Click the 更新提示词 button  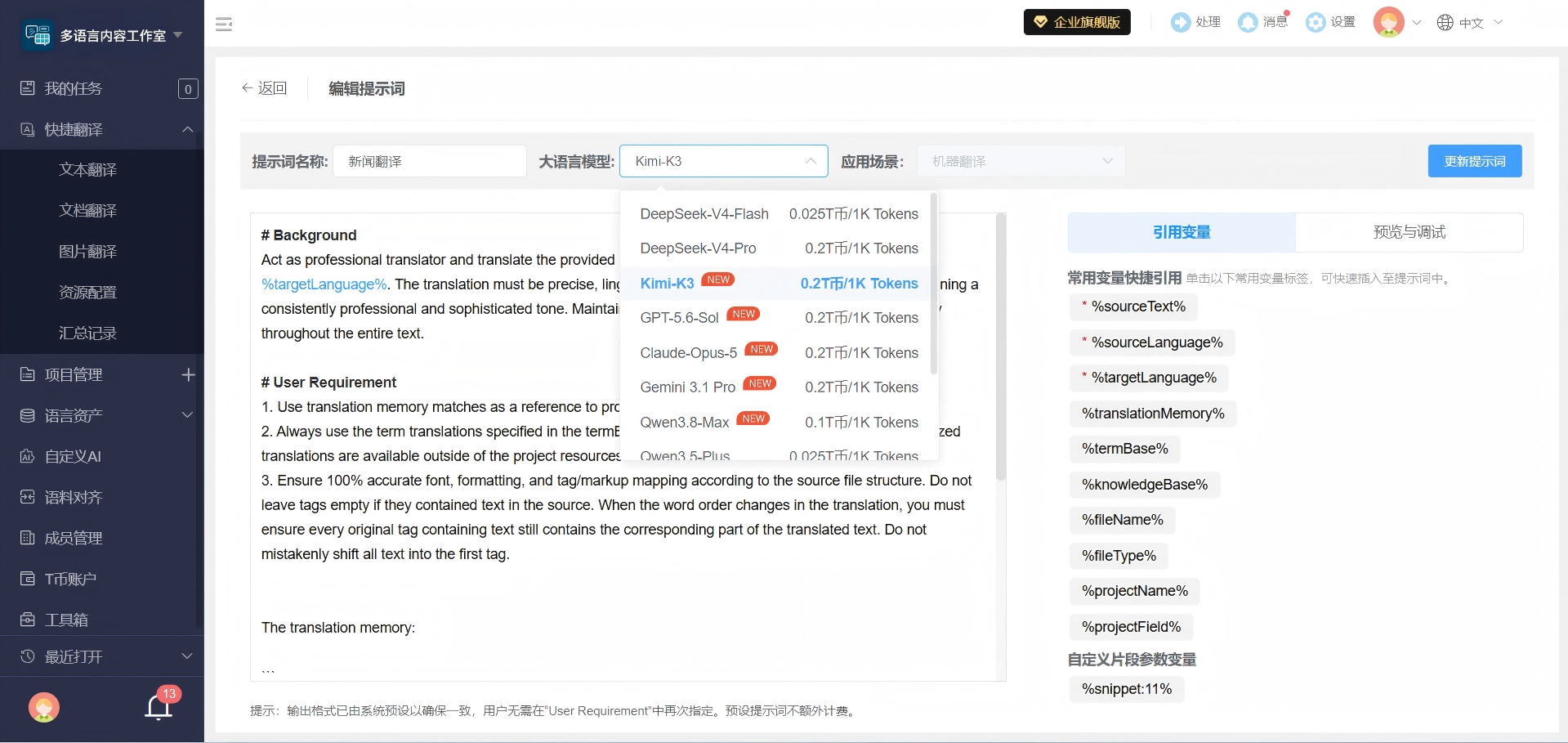click(1475, 161)
